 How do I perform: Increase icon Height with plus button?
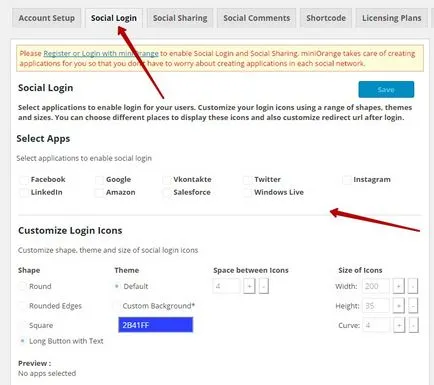pyautogui.click(x=398, y=306)
